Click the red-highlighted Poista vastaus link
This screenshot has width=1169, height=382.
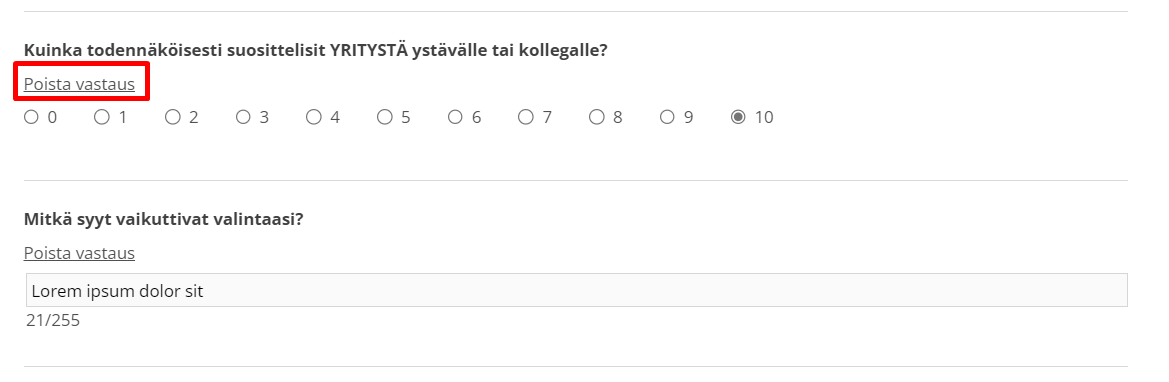(79, 84)
